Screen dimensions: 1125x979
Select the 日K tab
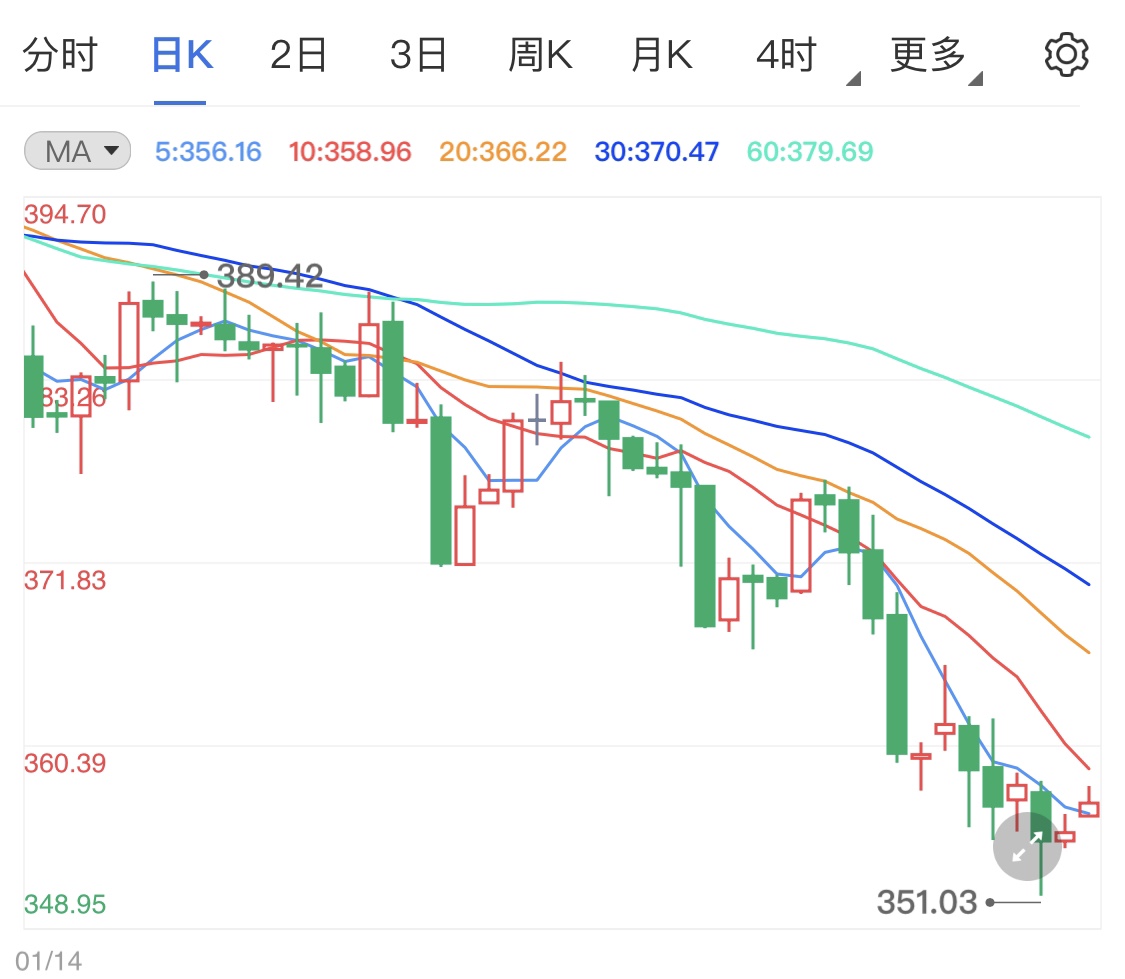coord(182,55)
